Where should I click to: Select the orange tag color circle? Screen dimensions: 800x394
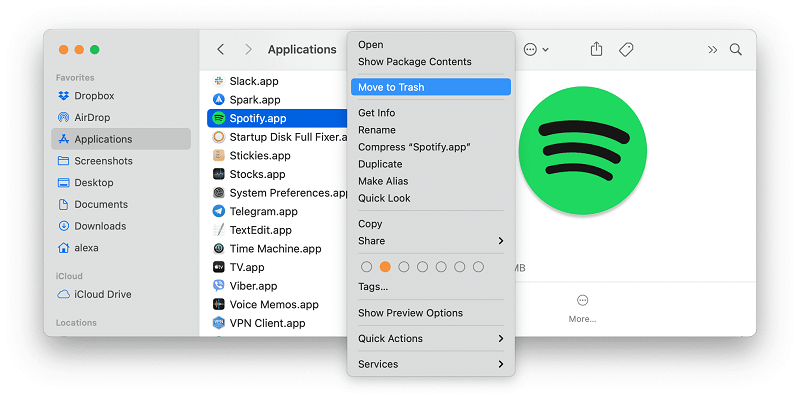(x=385, y=267)
